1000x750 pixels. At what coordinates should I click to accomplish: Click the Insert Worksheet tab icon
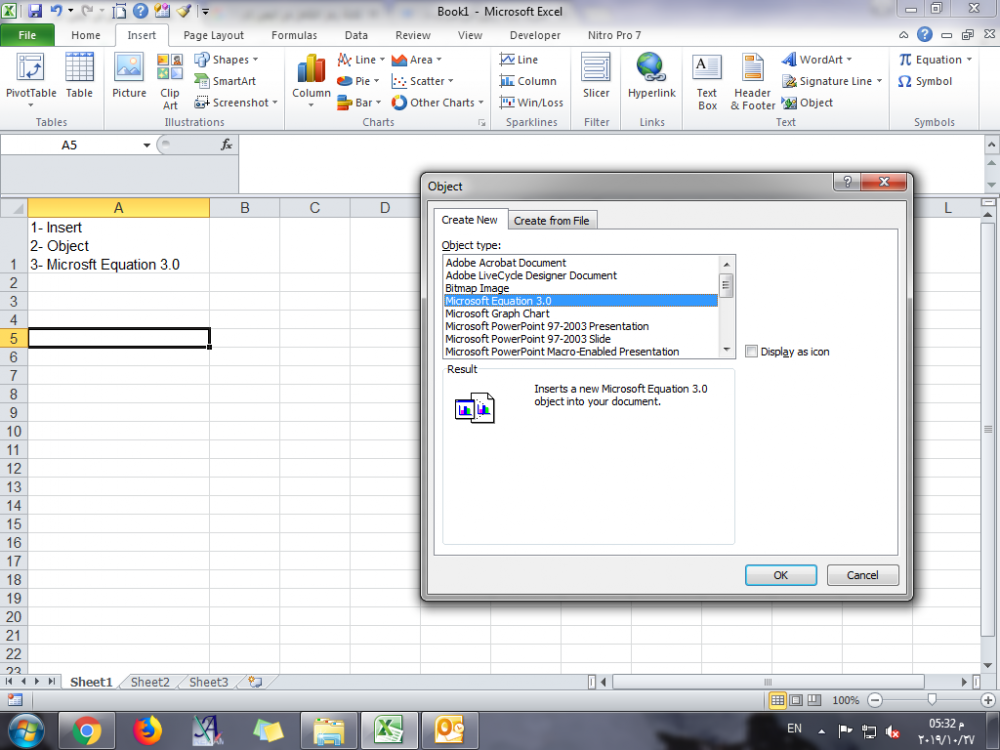click(x=255, y=682)
